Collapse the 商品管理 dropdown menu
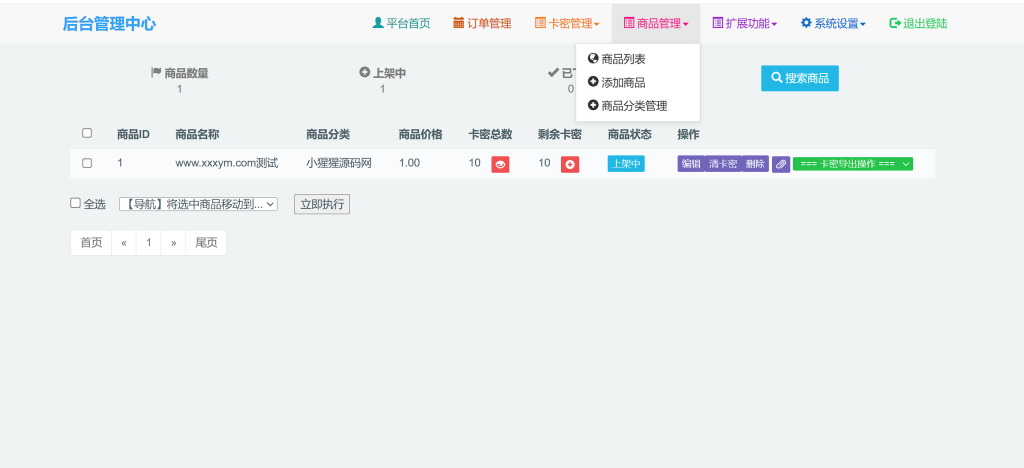This screenshot has height=468, width=1024. pos(656,23)
